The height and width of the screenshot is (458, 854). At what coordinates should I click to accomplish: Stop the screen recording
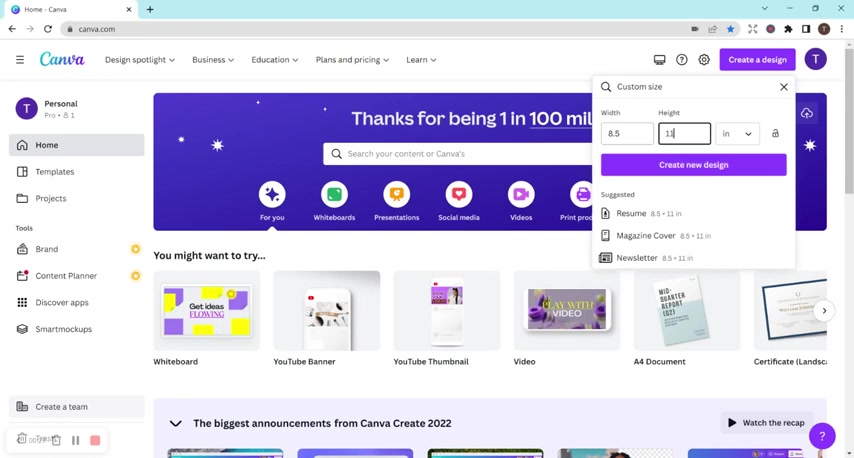(95, 440)
